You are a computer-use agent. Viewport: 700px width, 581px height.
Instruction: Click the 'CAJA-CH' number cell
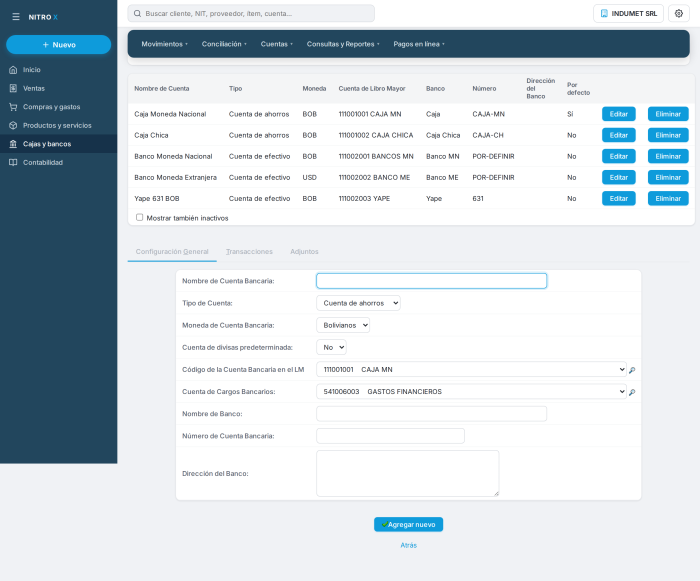(488, 135)
